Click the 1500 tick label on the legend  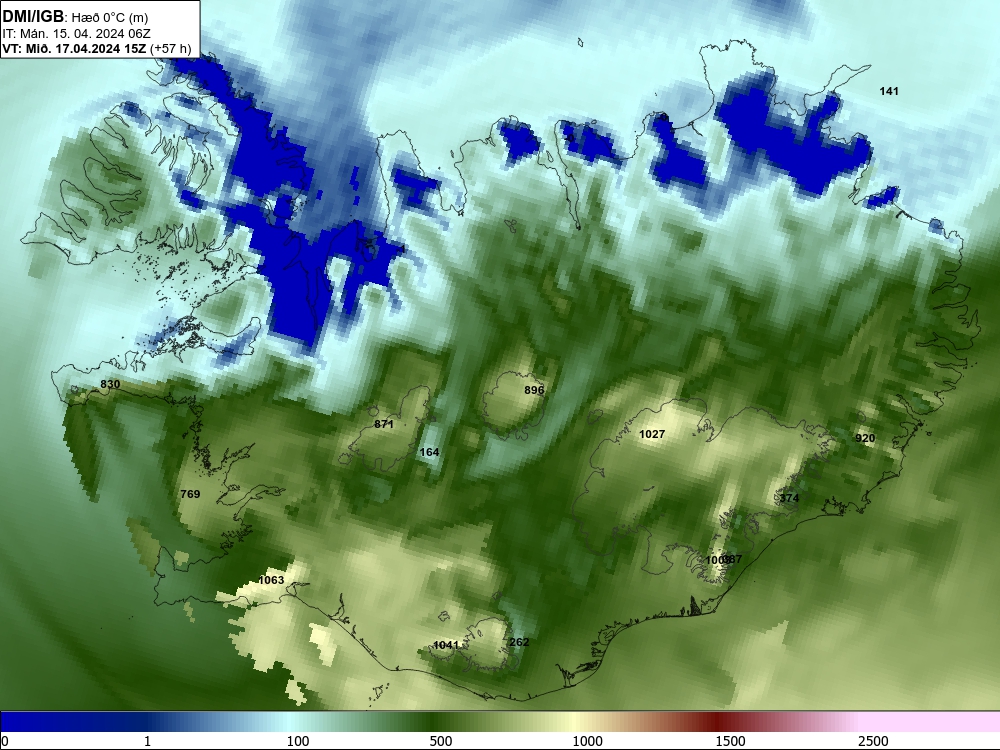pos(730,741)
